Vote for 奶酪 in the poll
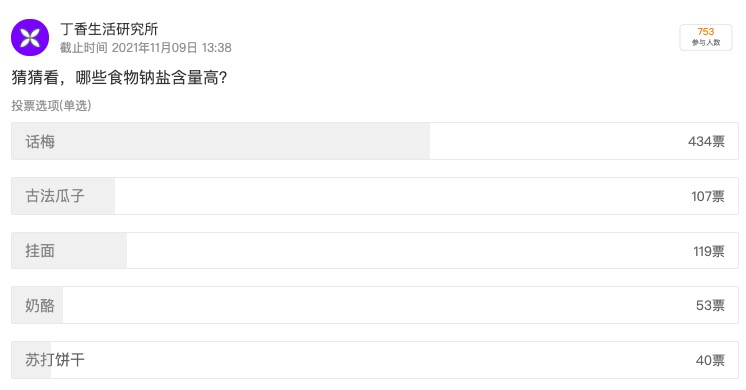 coord(375,305)
